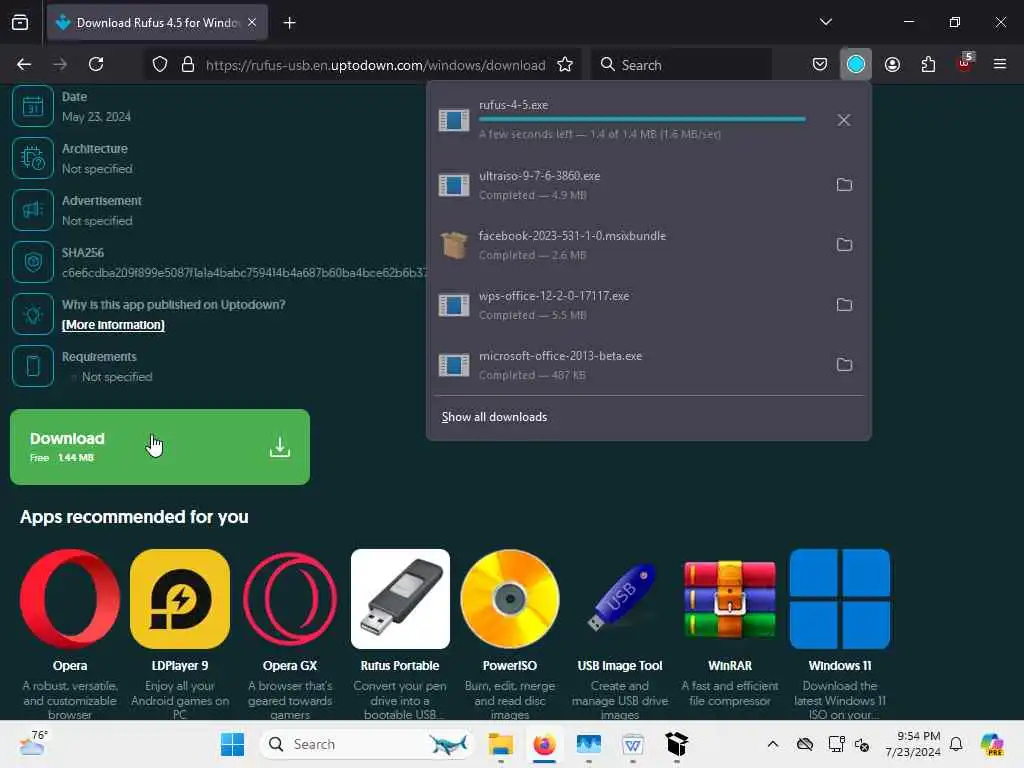This screenshot has height=768, width=1024.
Task: Open the tracking protection shield icon
Action: [x=160, y=64]
